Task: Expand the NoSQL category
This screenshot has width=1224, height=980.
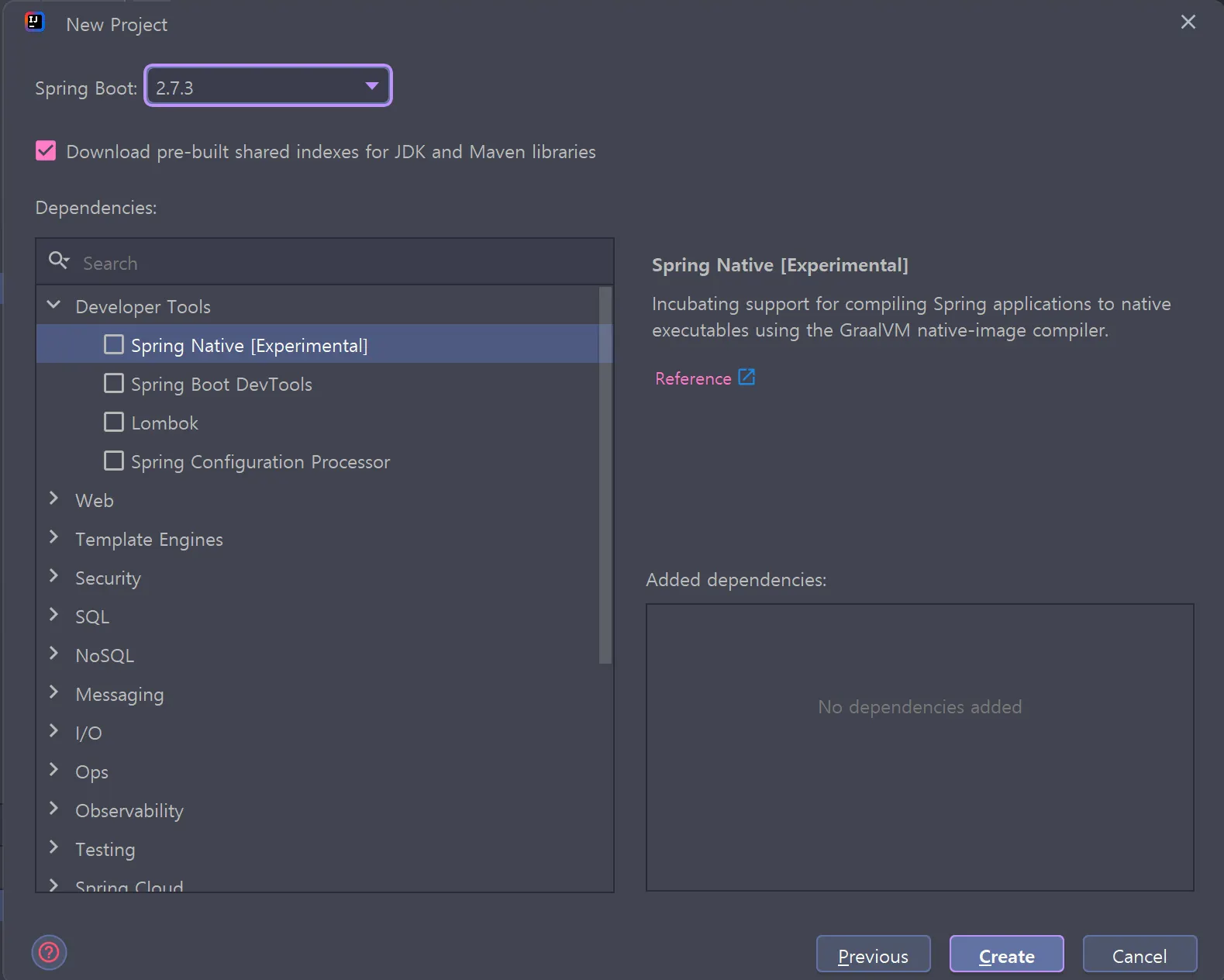Action: point(53,654)
